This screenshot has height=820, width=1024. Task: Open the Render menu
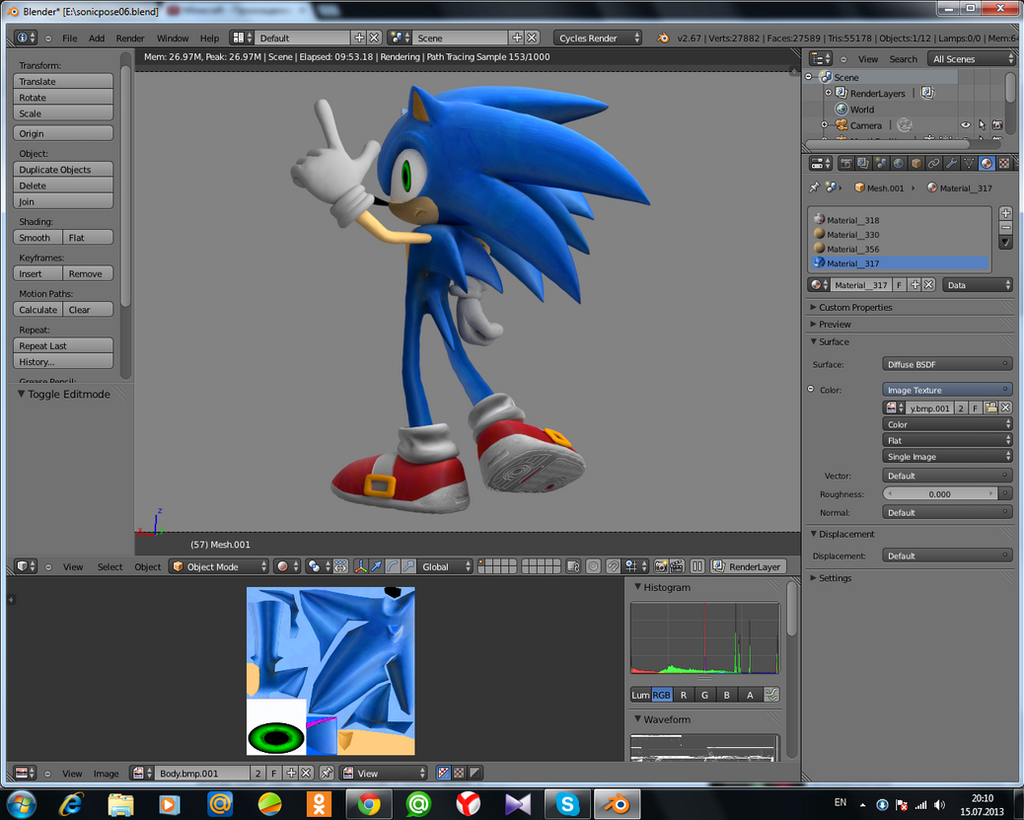tap(129, 38)
